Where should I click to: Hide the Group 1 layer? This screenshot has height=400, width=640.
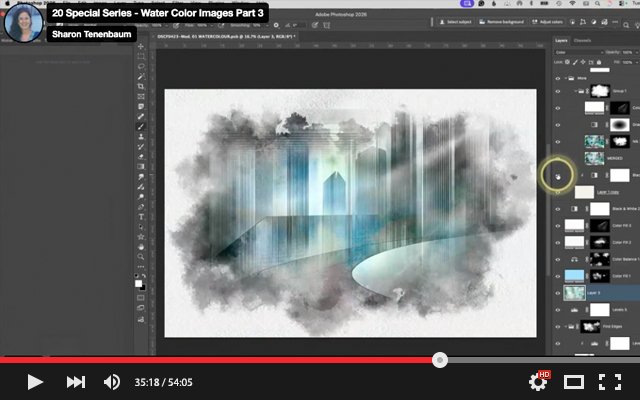click(558, 91)
